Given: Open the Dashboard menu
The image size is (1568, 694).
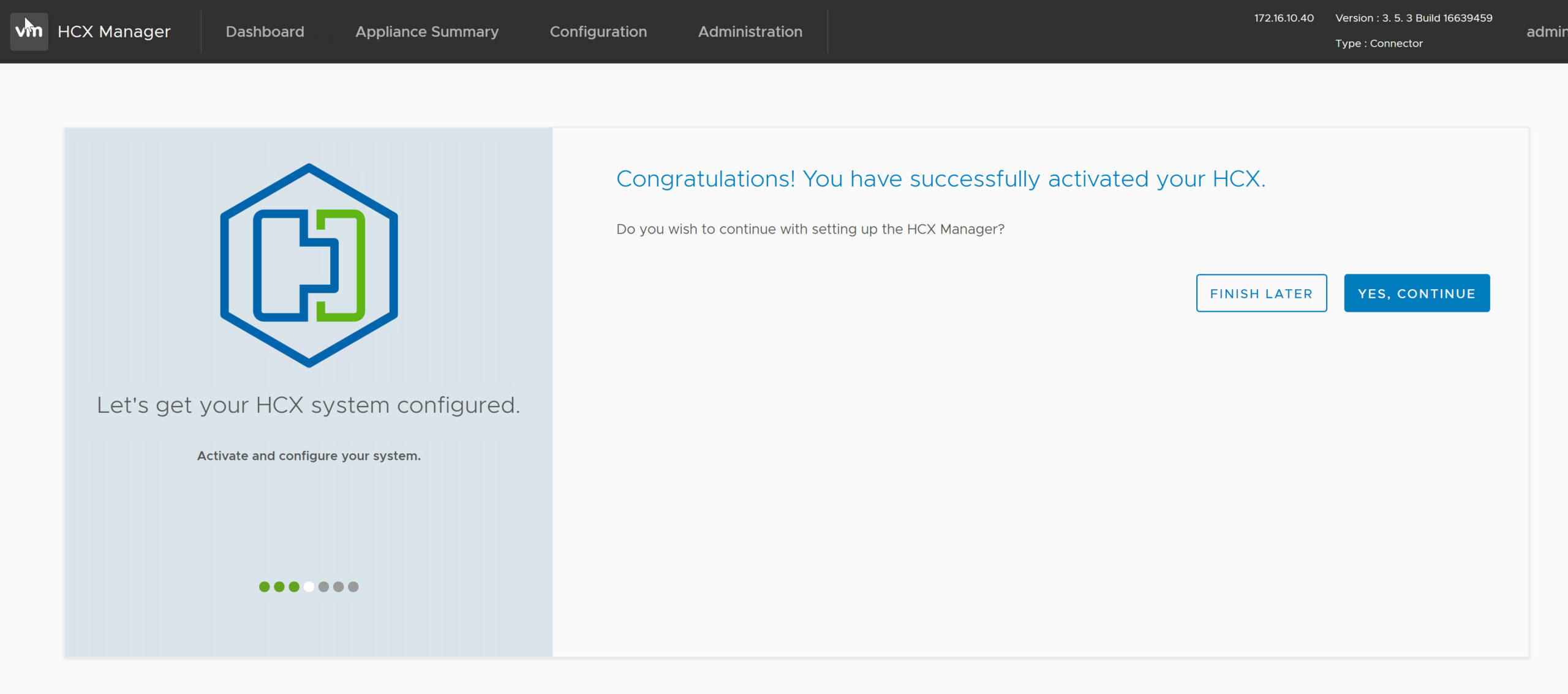Looking at the screenshot, I should click(265, 32).
